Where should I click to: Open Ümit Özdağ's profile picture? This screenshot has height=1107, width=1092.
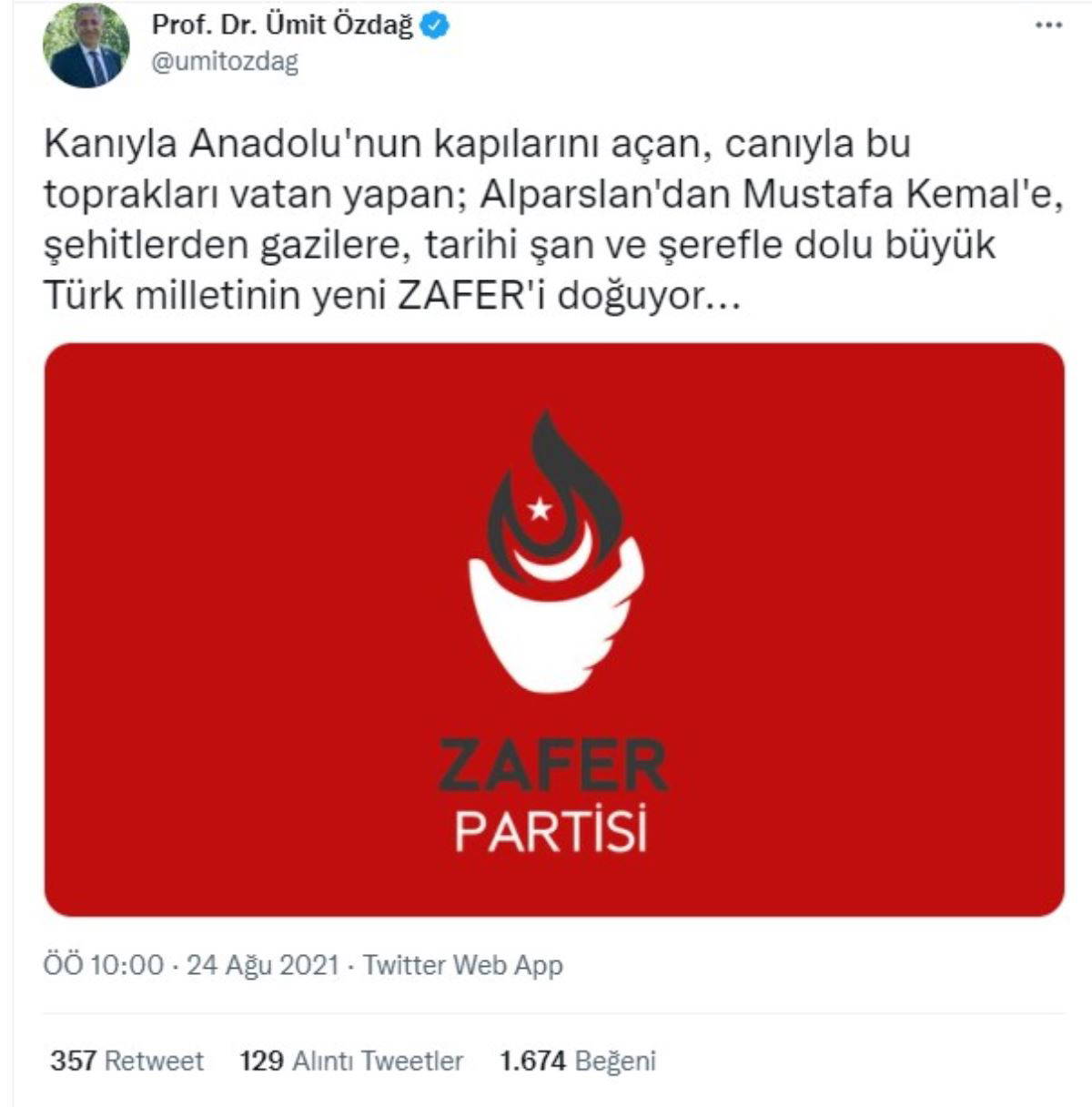pyautogui.click(x=86, y=46)
